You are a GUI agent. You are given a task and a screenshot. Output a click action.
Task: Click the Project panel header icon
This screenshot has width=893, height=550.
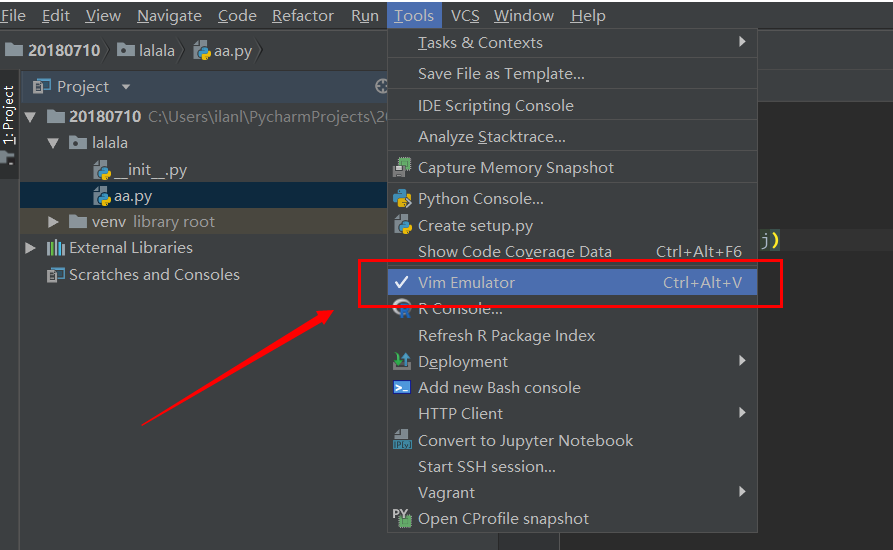click(x=42, y=86)
